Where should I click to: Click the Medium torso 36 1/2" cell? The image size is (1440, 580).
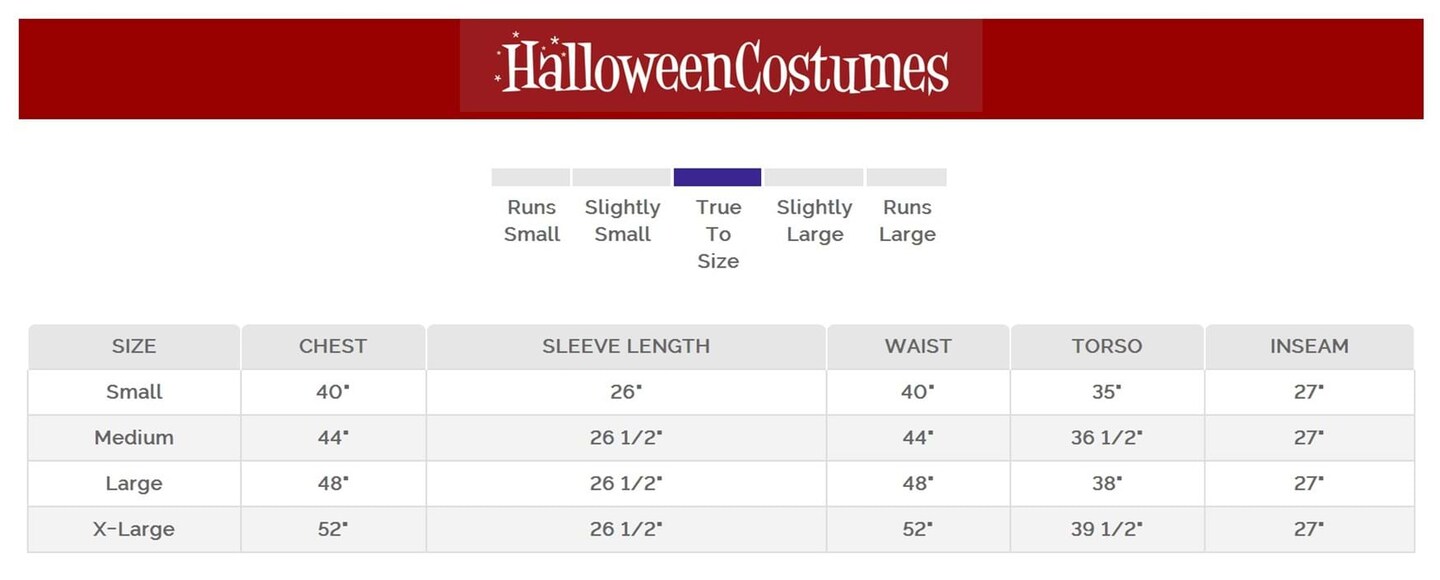1107,438
